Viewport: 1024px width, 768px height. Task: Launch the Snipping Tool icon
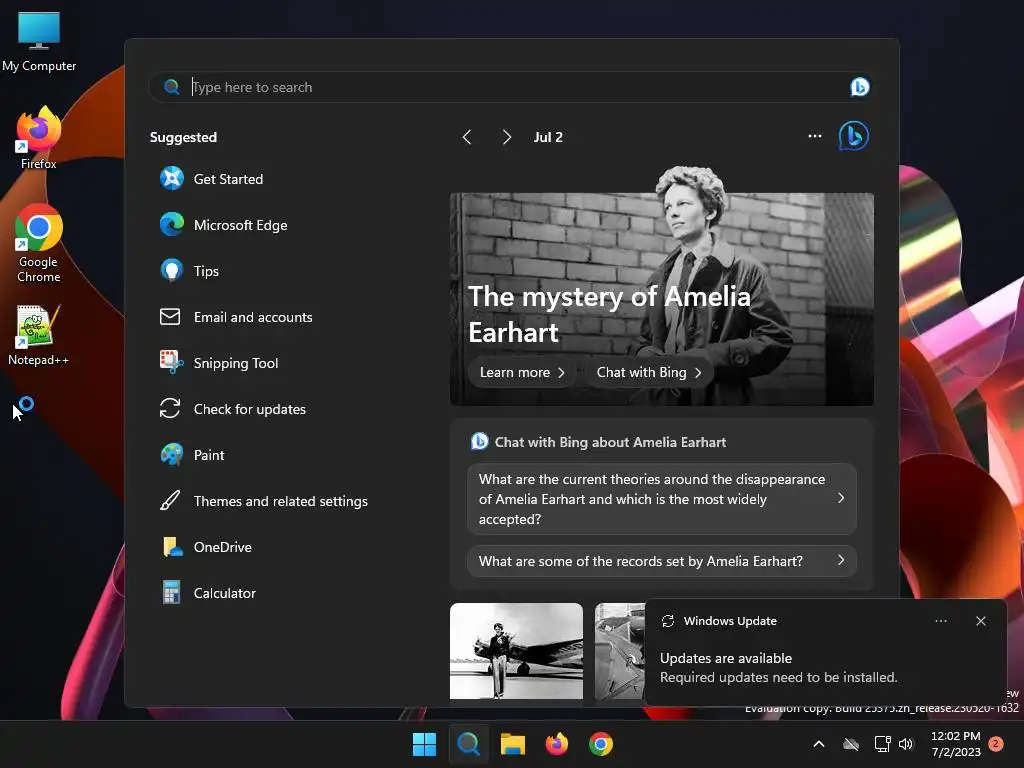click(172, 362)
